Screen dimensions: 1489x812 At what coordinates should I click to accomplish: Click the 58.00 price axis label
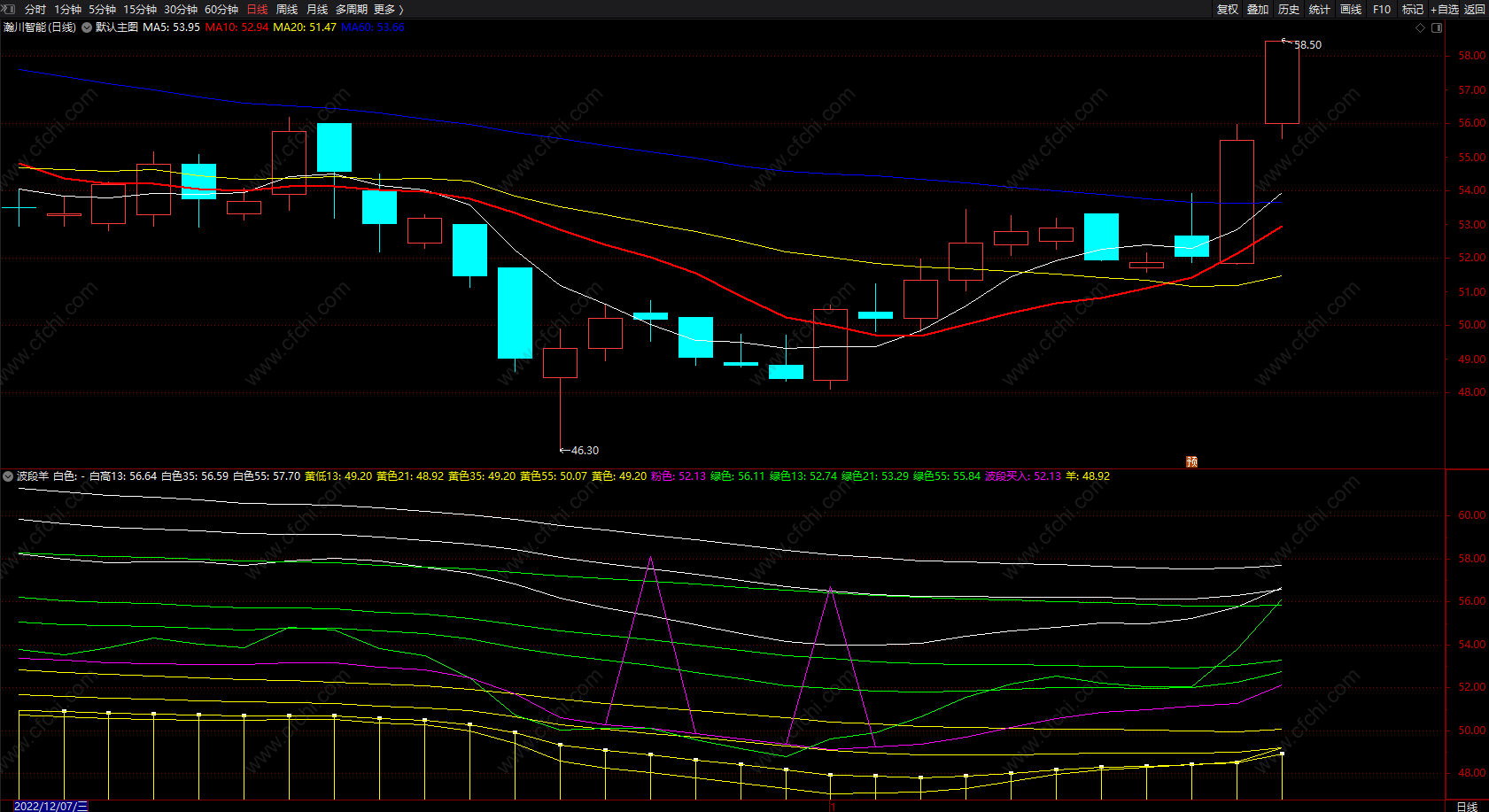click(x=1471, y=56)
